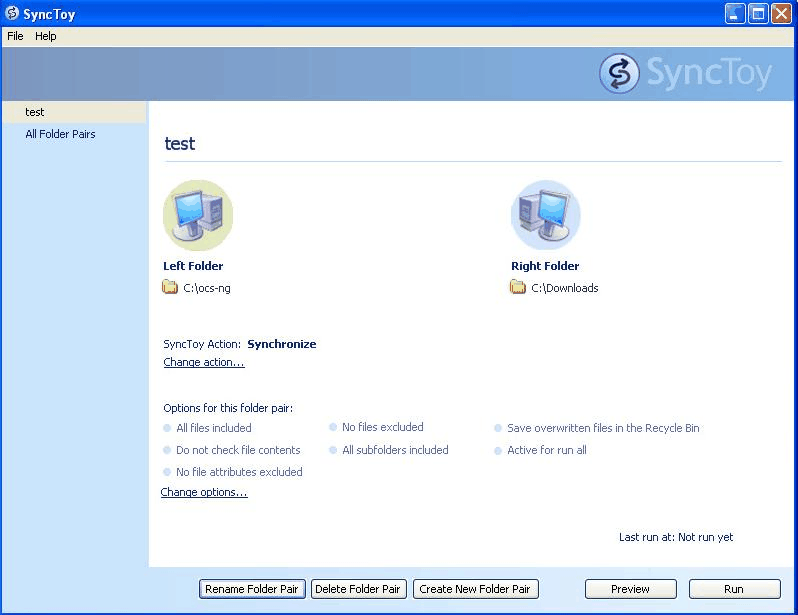The image size is (798, 615).
Task: Click the 'test' heading in main pane
Action: click(180, 144)
